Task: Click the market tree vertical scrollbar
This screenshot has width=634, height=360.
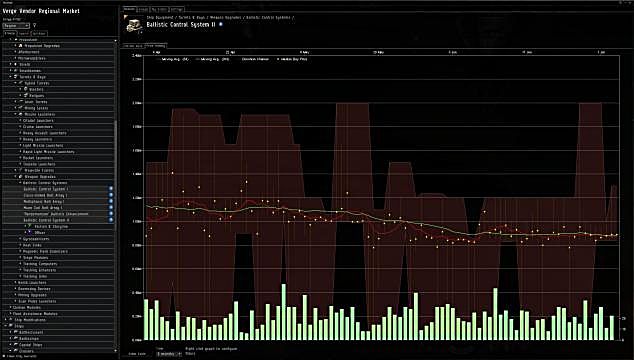Action: pos(116,194)
